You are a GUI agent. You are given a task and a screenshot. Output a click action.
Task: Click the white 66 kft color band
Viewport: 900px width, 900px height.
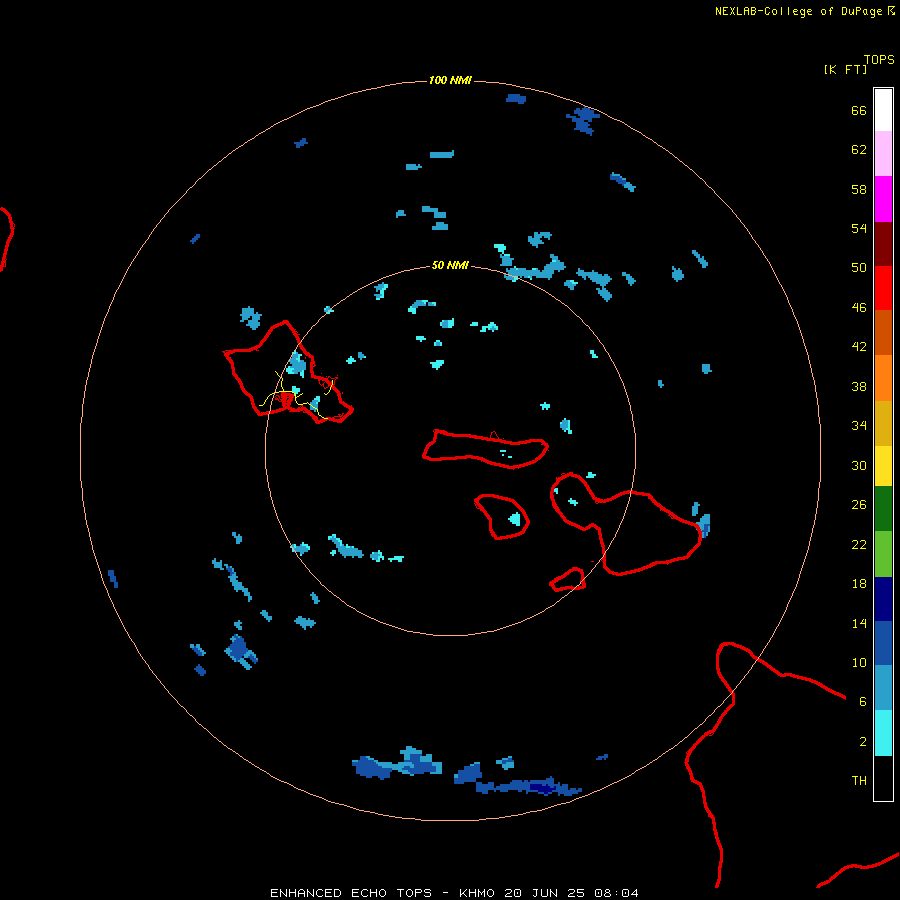[883, 110]
